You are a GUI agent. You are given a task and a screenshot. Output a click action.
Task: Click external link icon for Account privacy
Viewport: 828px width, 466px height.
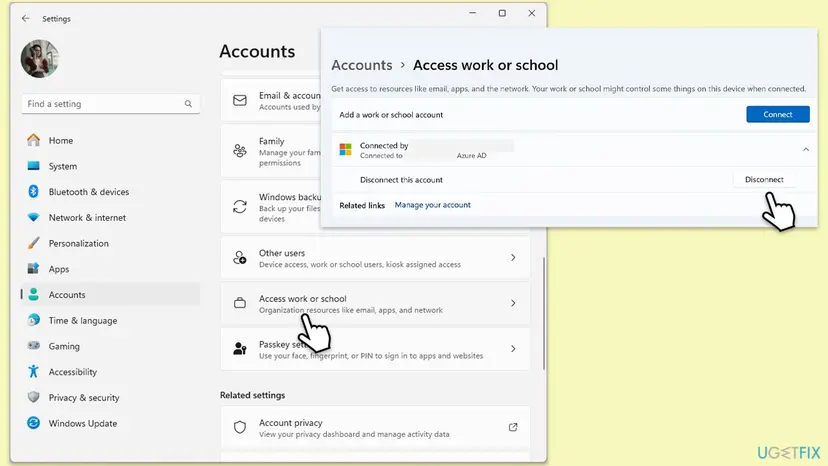pos(513,427)
